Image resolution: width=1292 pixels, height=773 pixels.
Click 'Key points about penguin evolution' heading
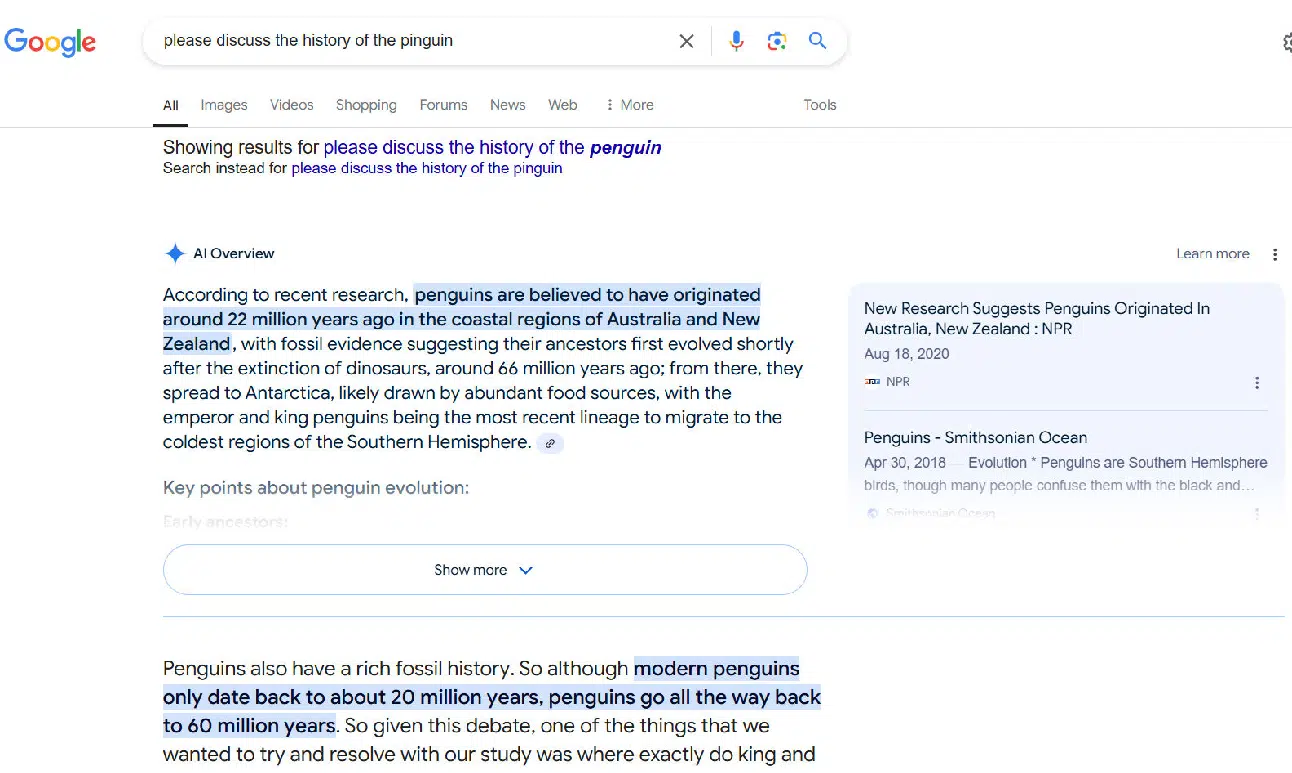pos(316,488)
